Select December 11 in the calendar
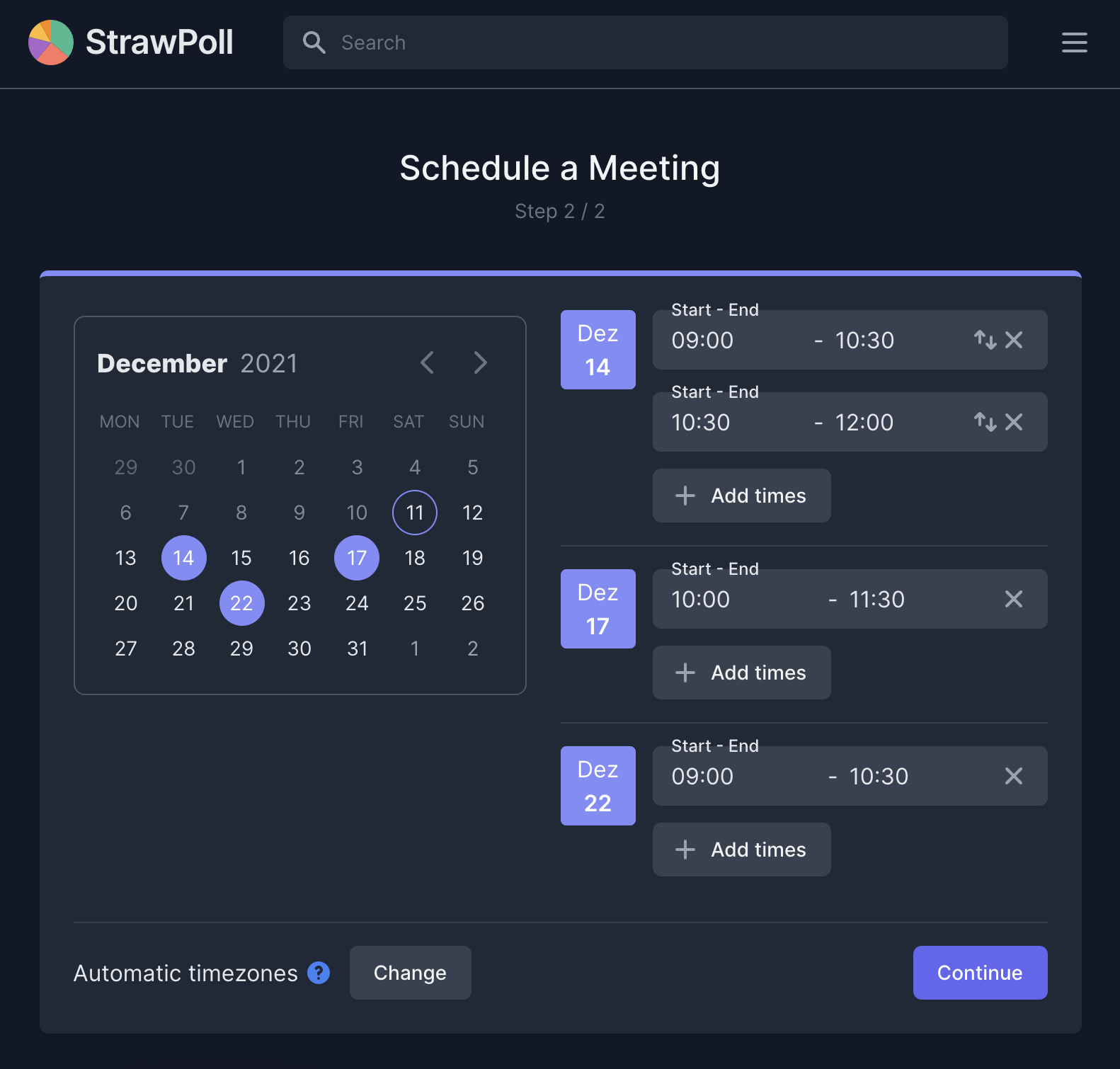 pyautogui.click(x=415, y=513)
